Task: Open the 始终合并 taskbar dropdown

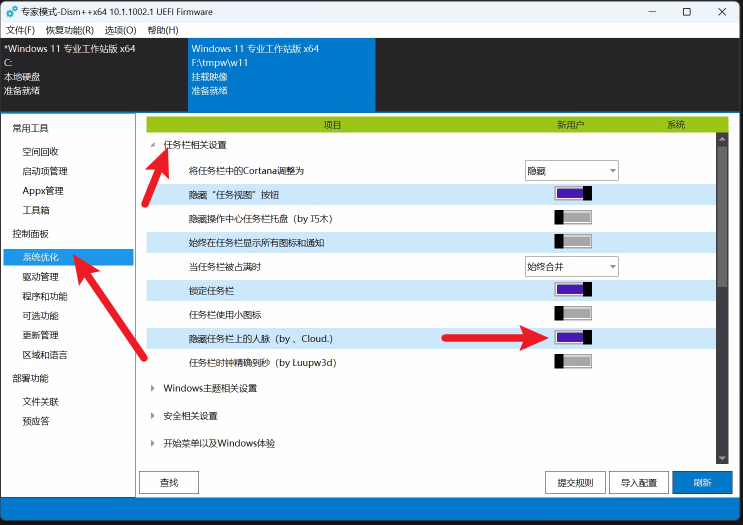Action: 572,266
